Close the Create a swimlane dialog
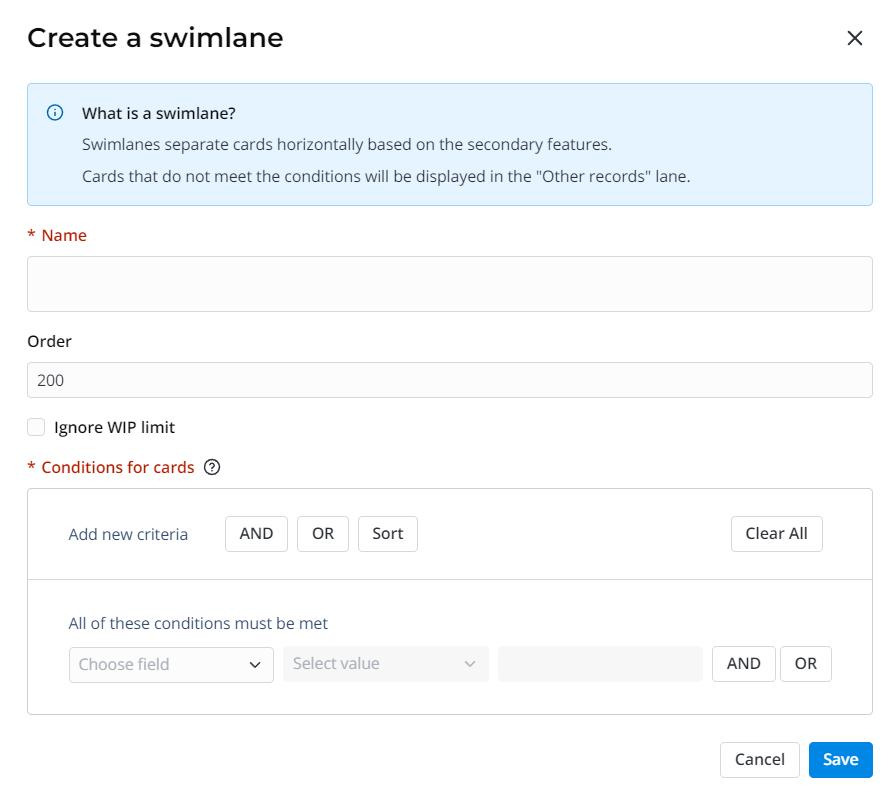The height and width of the screenshot is (801, 896). (x=854, y=38)
